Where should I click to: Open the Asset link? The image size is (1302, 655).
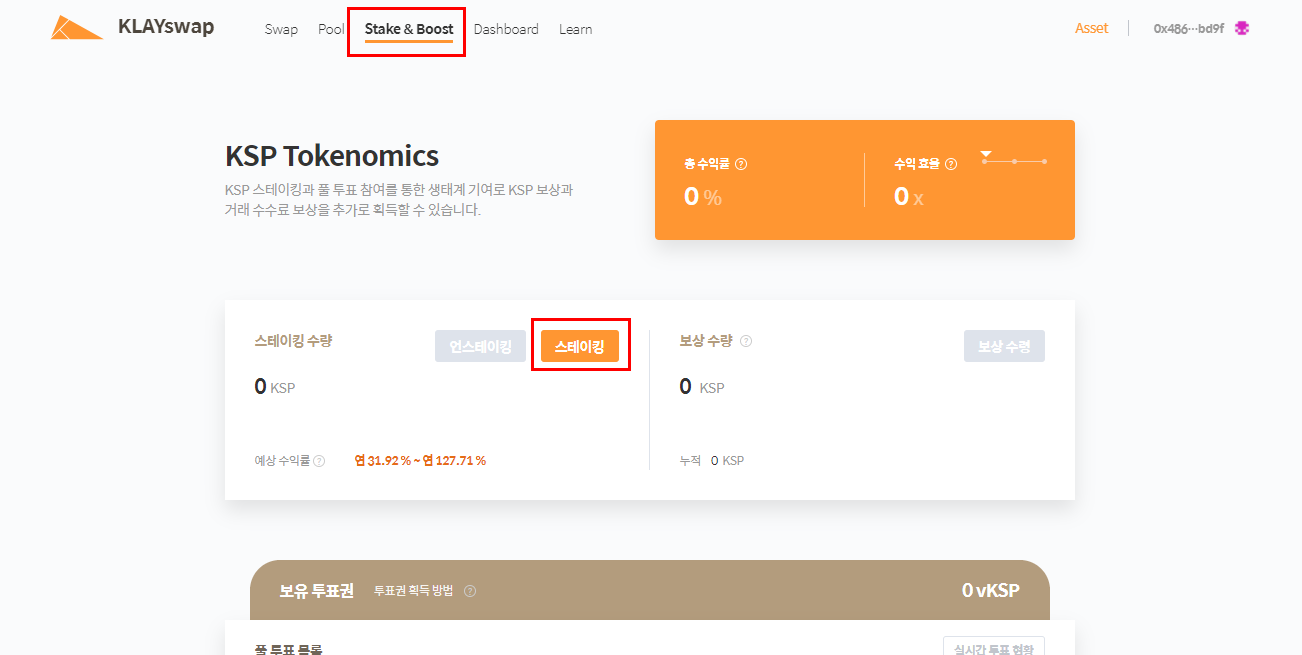[x=1091, y=29]
